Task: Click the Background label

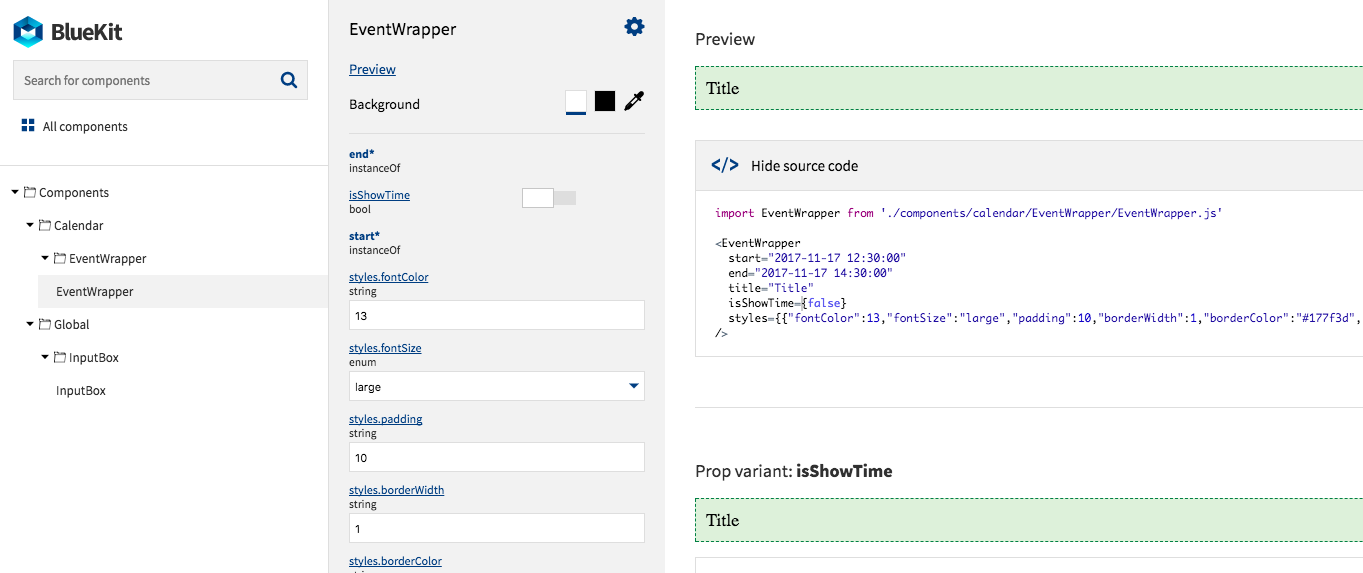Action: 384,104
